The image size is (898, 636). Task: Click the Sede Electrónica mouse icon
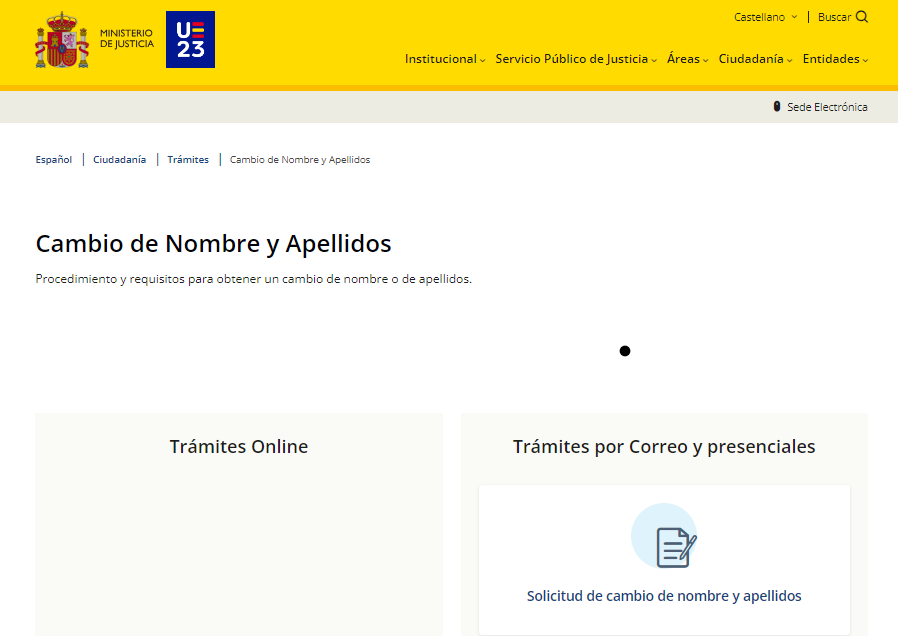777,106
